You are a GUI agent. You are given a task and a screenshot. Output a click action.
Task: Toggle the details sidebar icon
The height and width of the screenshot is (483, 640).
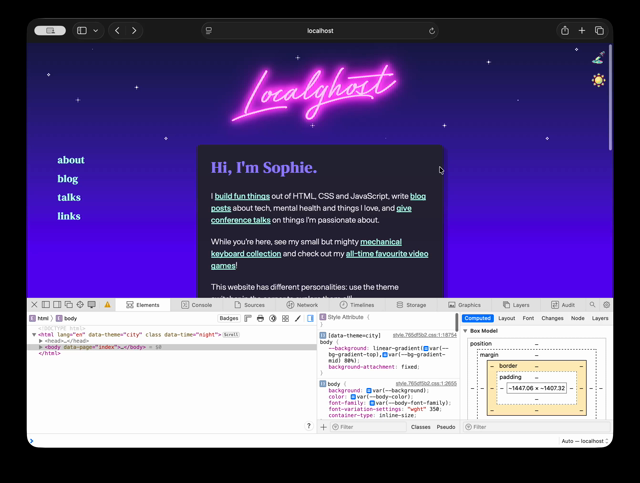pyautogui.click(x=310, y=318)
